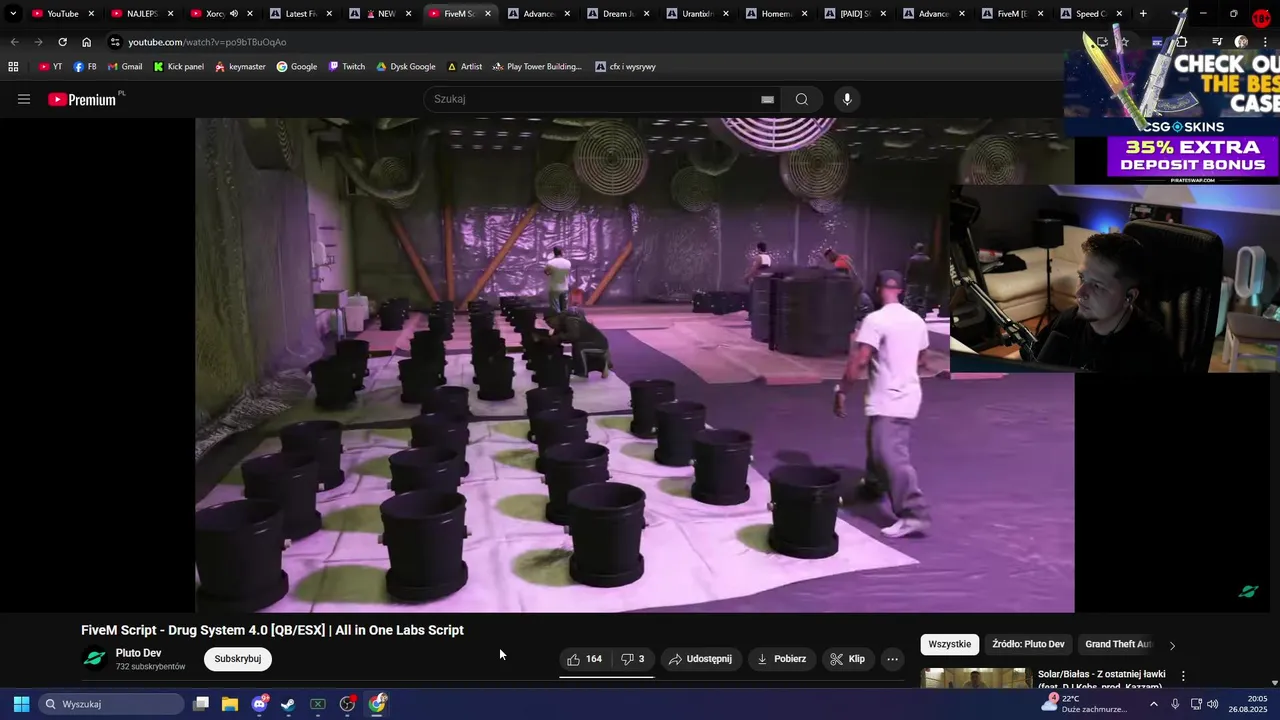Open File Explorer from the taskbar
Viewport: 1280px width, 720px height.
(x=230, y=704)
